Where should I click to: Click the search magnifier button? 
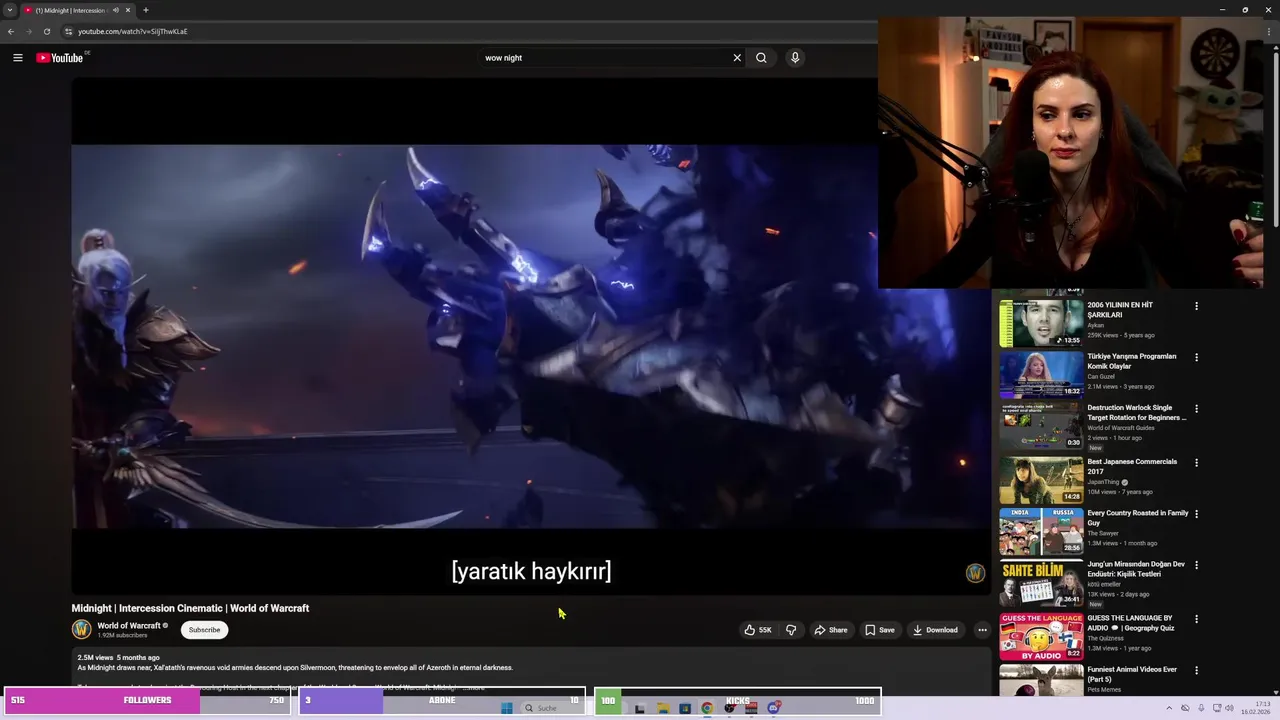tap(761, 58)
